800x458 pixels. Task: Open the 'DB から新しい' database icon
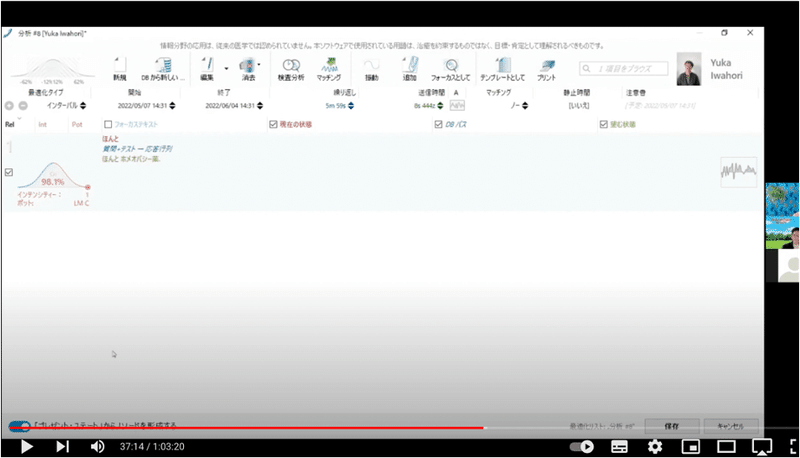click(x=163, y=65)
